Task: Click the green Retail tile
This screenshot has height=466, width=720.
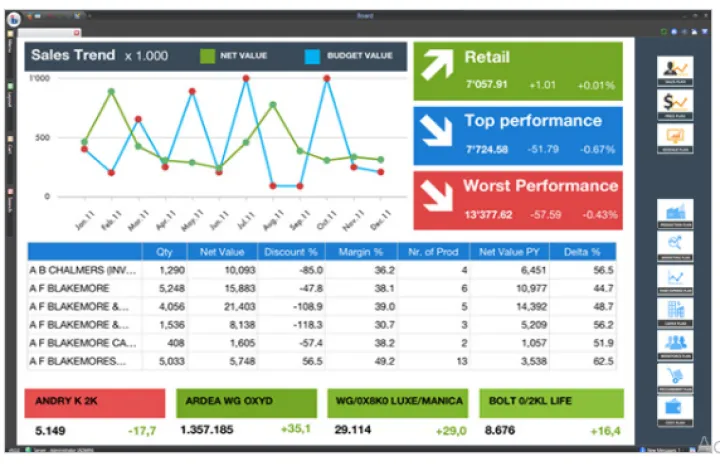Action: pyautogui.click(x=517, y=71)
